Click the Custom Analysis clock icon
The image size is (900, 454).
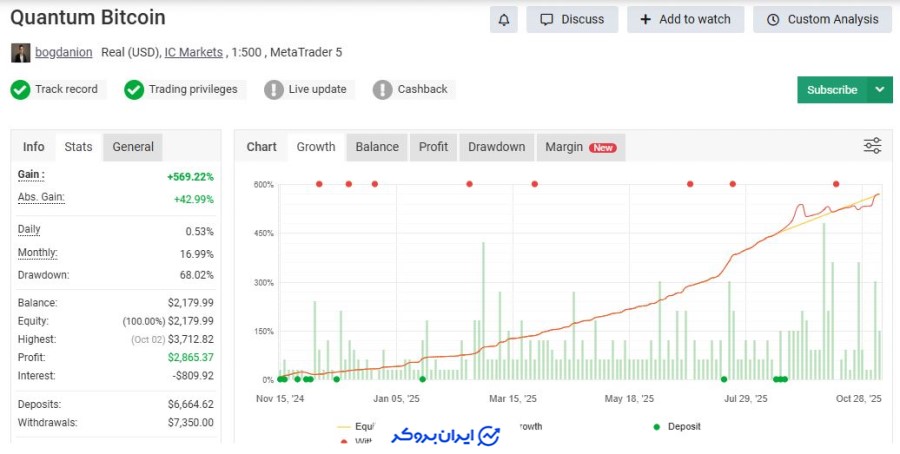pos(773,19)
